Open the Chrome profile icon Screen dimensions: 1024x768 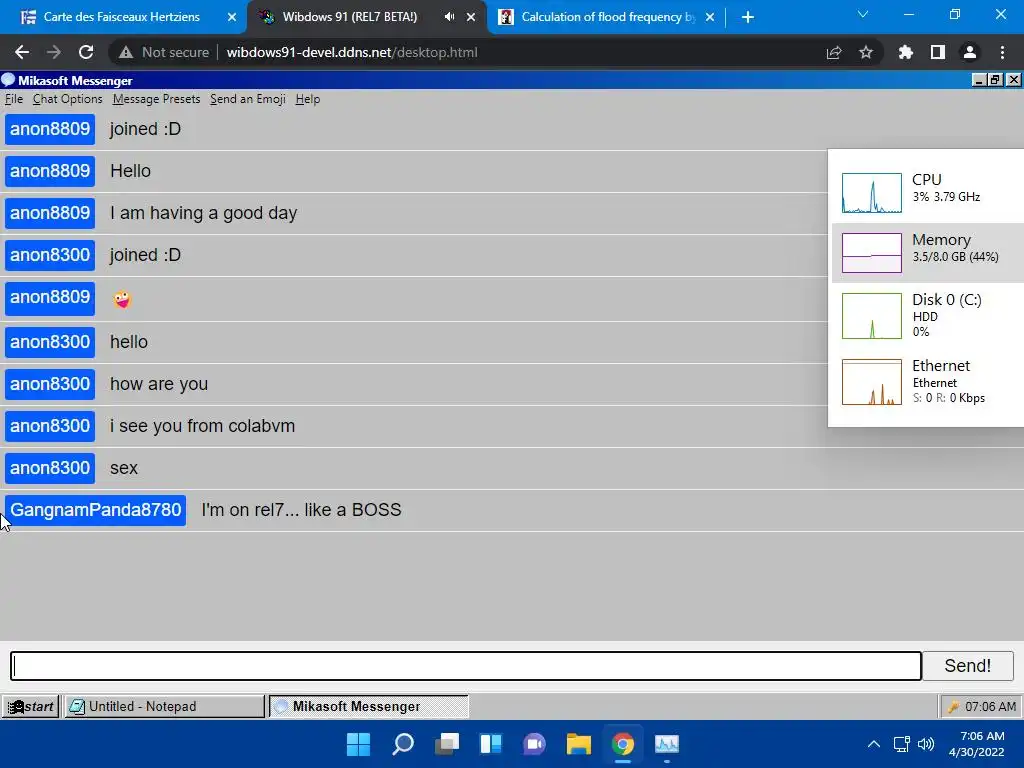(970, 52)
